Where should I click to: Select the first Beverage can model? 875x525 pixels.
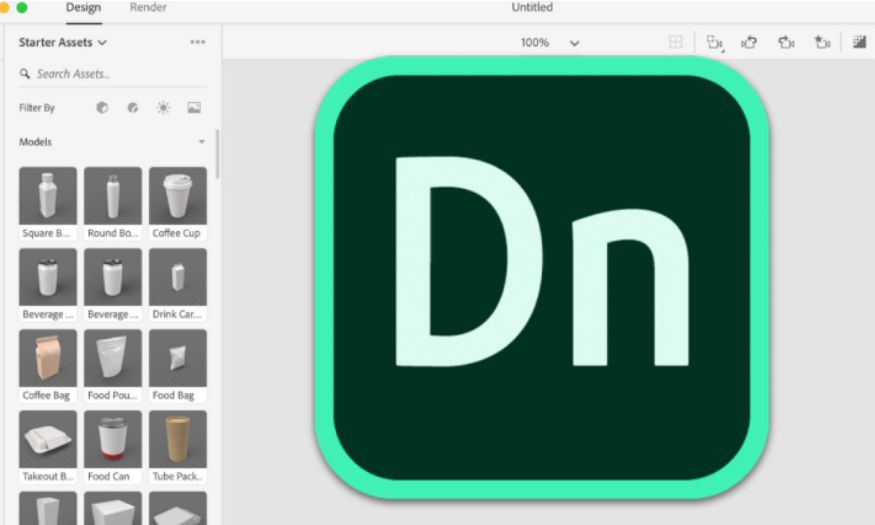point(48,285)
